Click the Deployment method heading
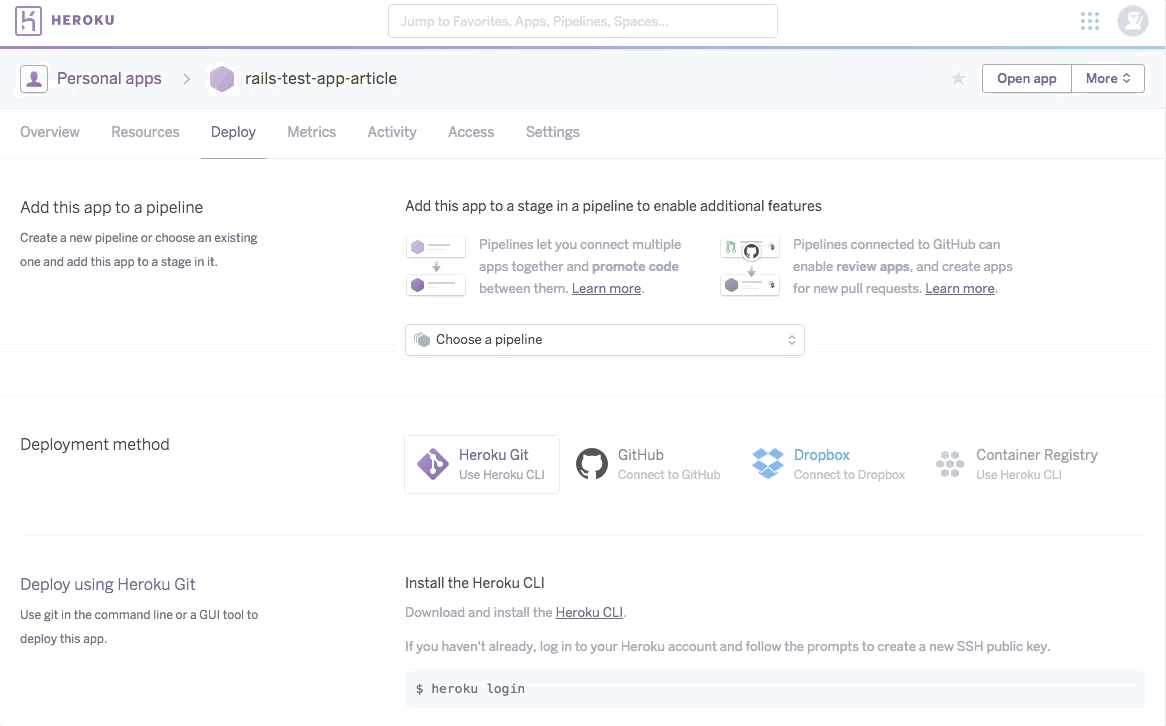 tap(95, 445)
